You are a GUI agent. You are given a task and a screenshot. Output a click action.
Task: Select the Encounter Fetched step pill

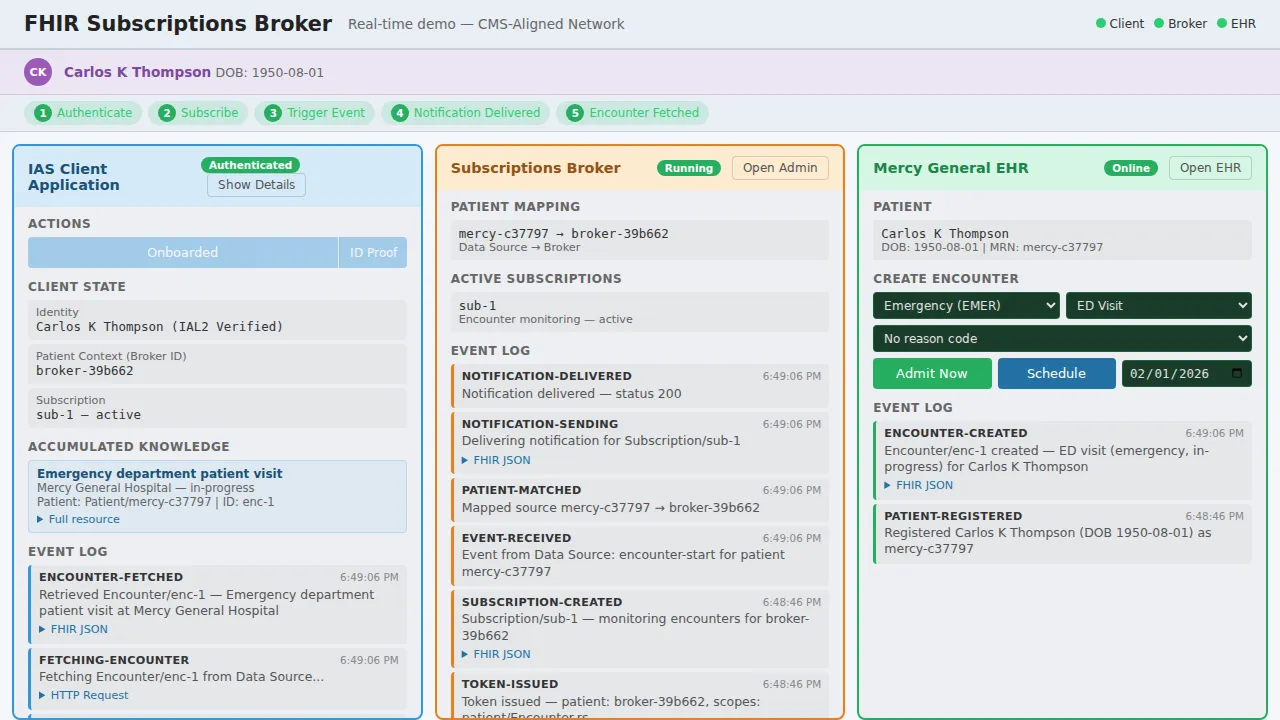point(632,113)
